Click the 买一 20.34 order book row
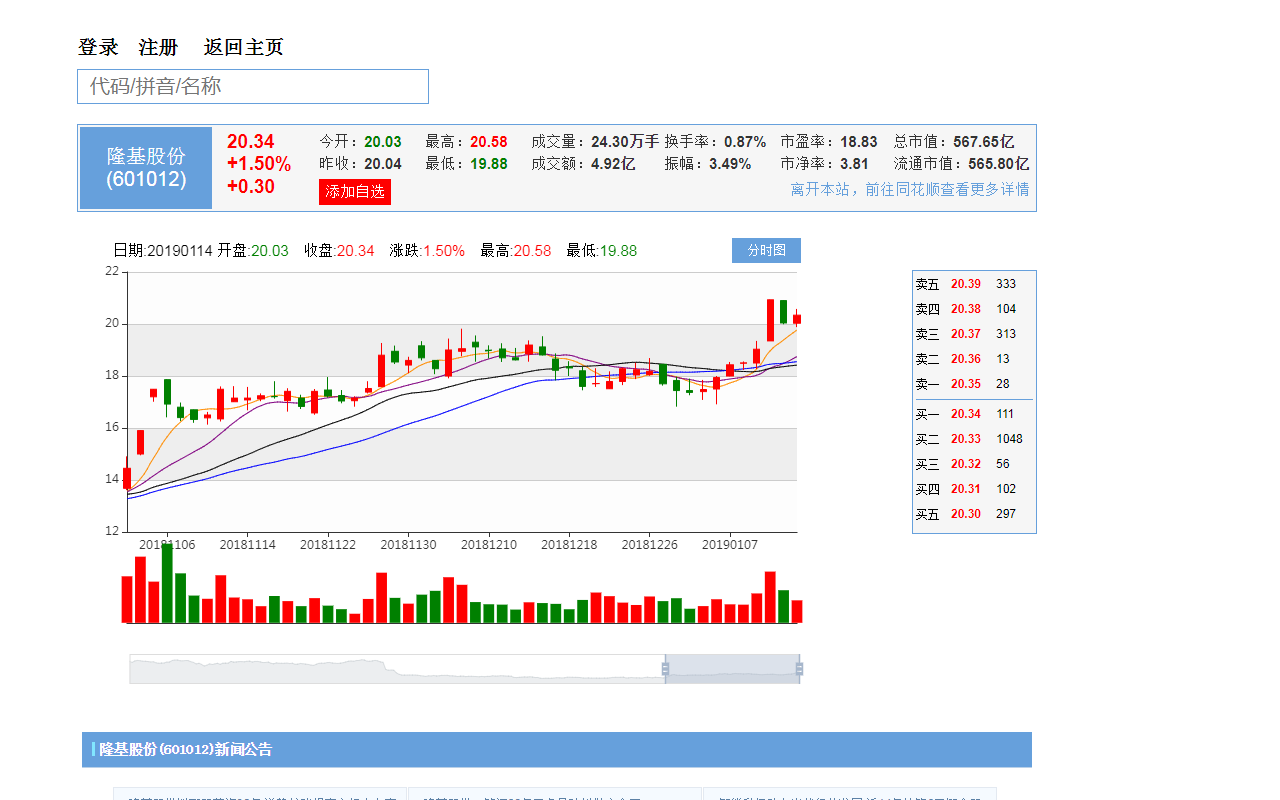Screen dimensions: 1280x800 pyautogui.click(x=974, y=414)
